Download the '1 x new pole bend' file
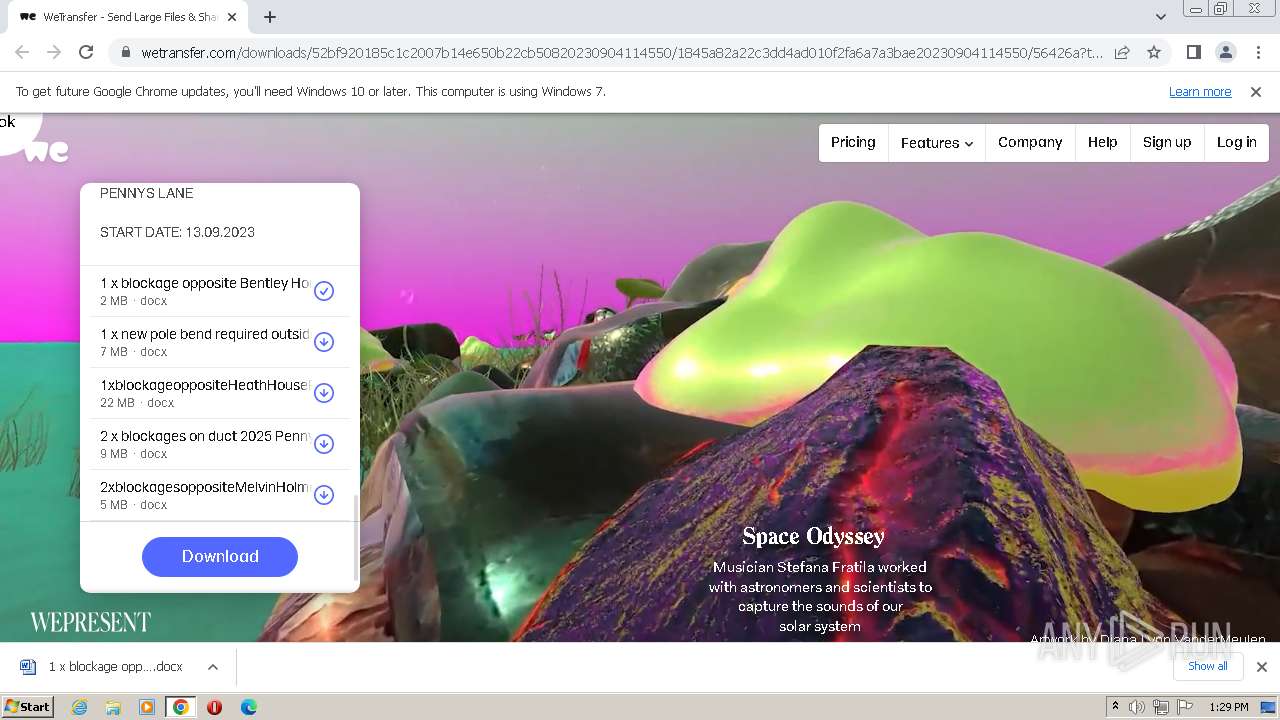Image resolution: width=1280 pixels, height=720 pixels. (324, 342)
